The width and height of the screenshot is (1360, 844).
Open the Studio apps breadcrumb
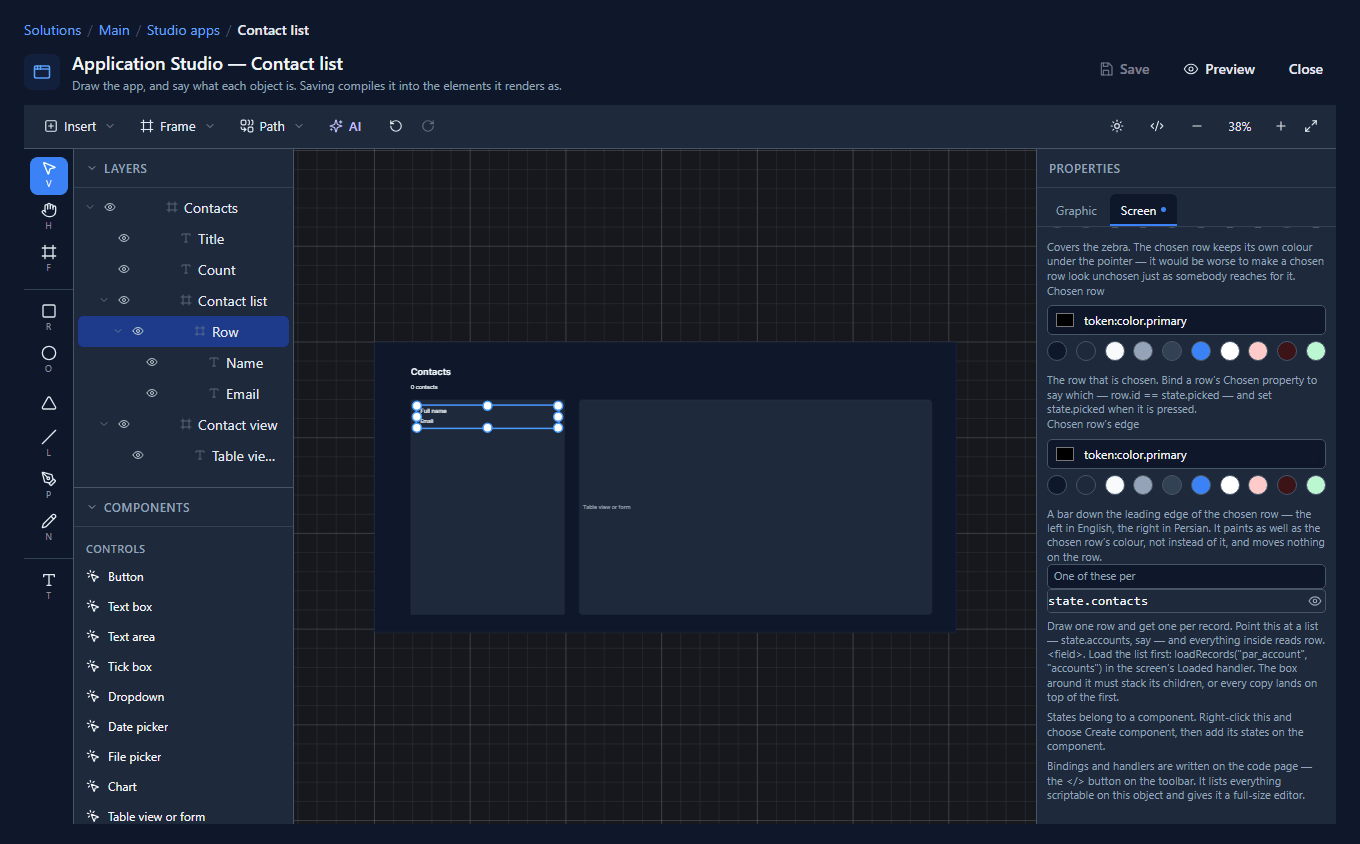[183, 31]
